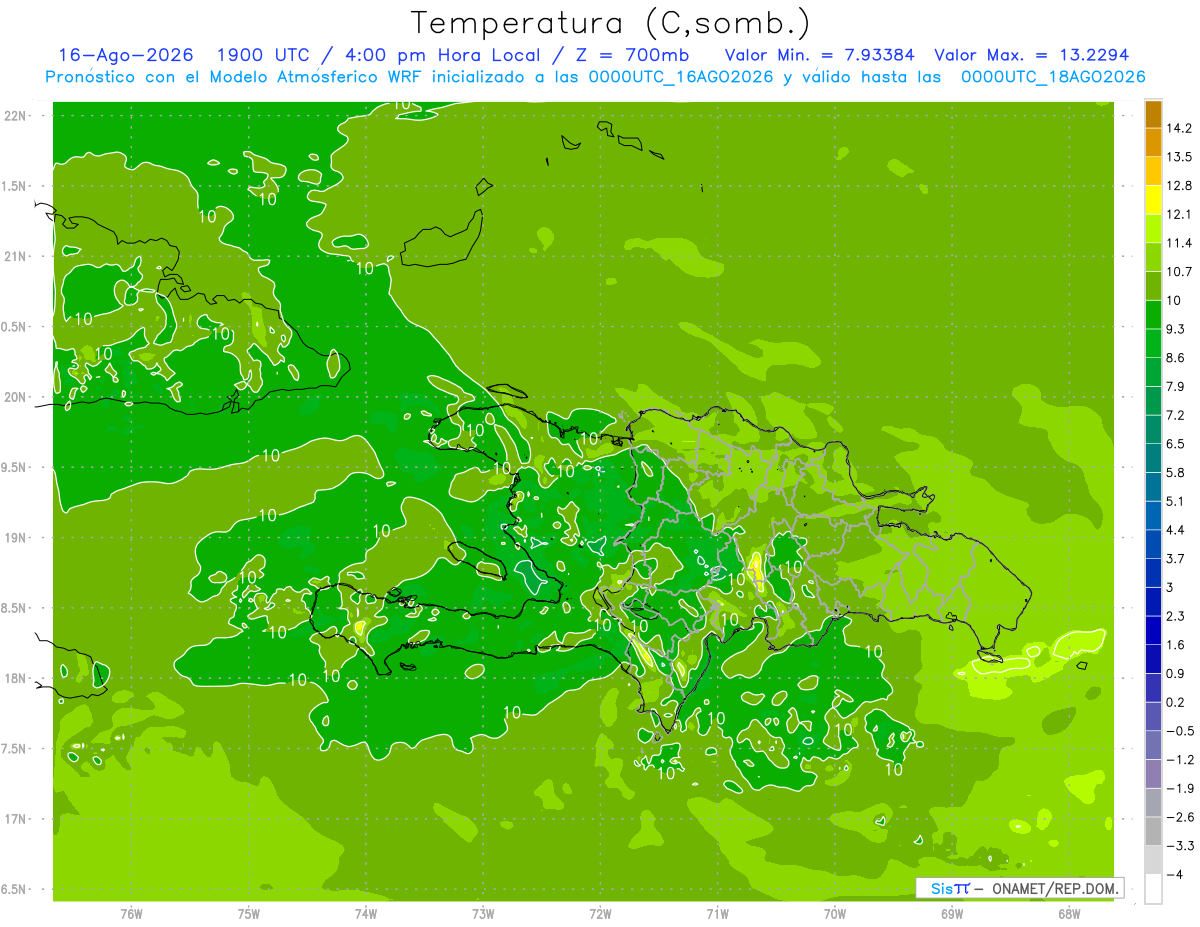The width and height of the screenshot is (1200, 927).
Task: Click the "11.4" legend value
Action: (1179, 243)
